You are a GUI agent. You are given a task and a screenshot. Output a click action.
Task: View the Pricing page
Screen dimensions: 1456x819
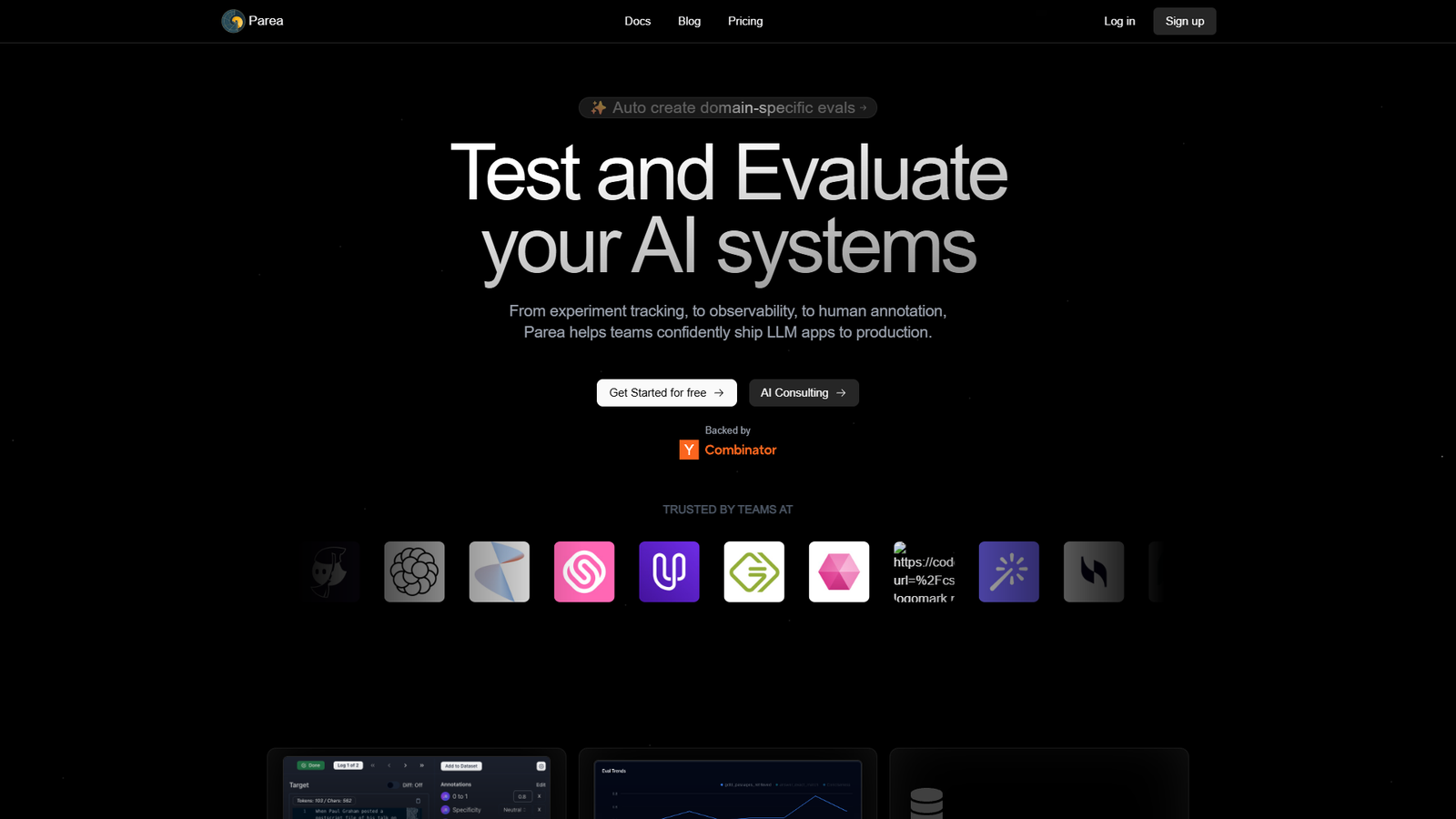745,21
